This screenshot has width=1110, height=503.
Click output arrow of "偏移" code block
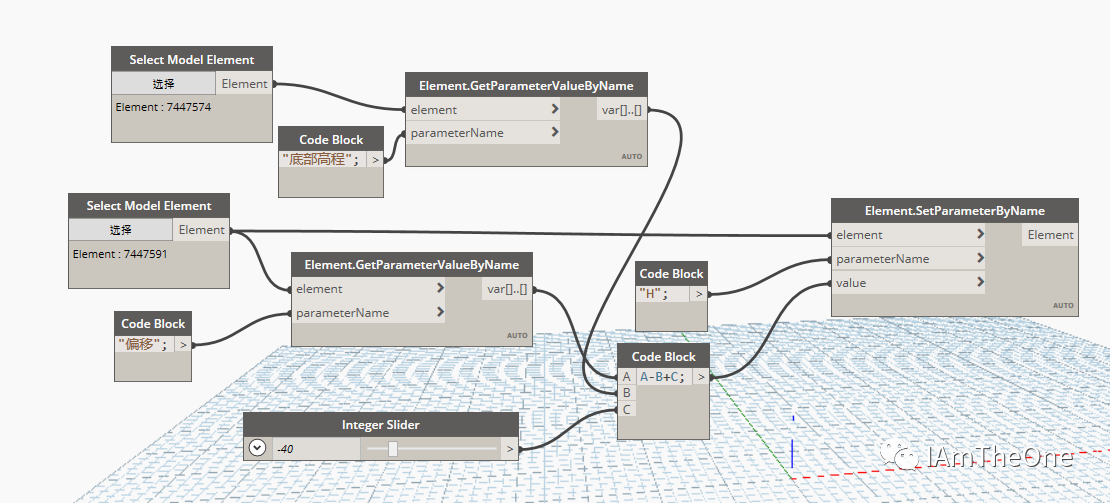click(183, 345)
